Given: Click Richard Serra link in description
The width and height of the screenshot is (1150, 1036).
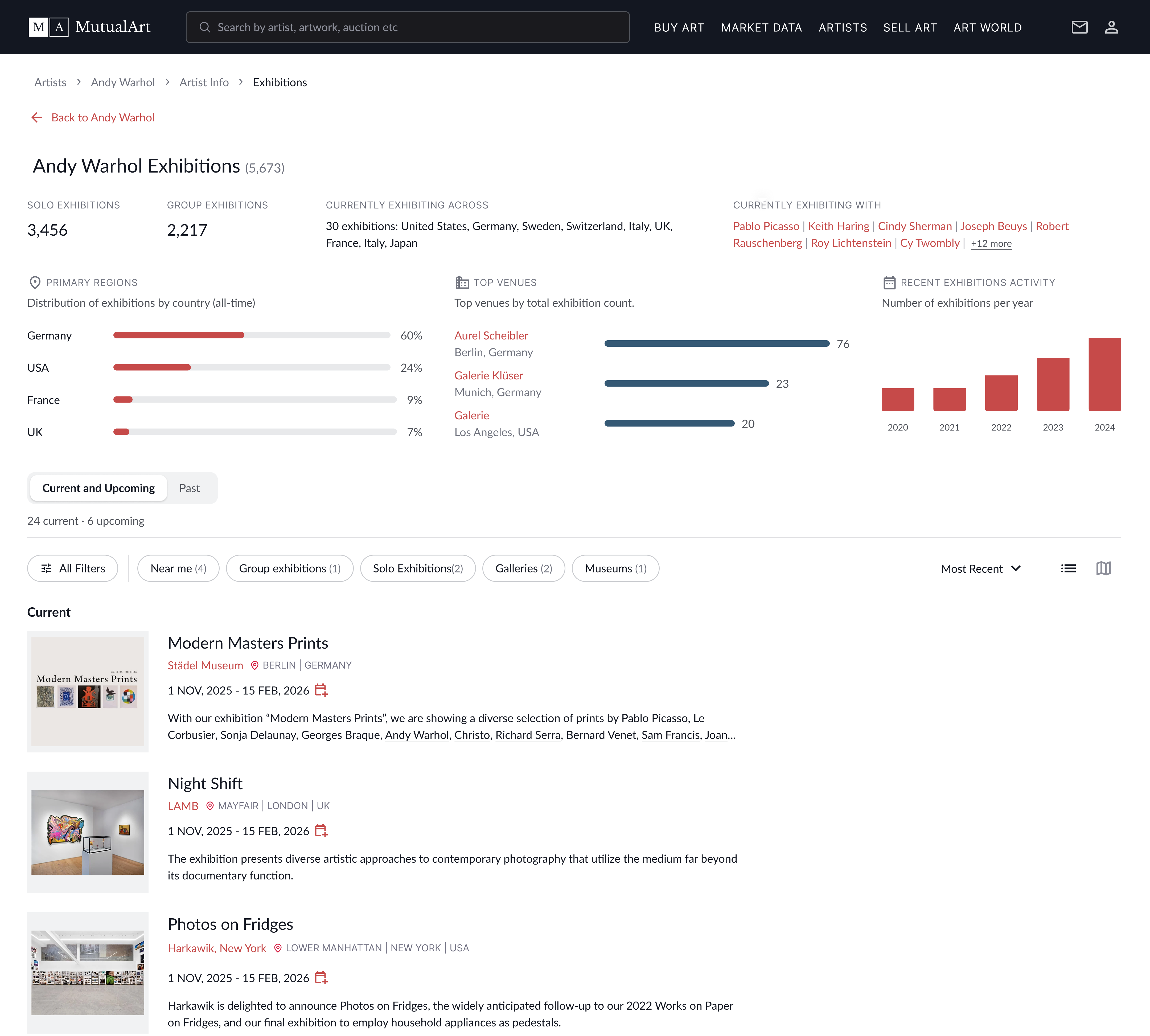Looking at the screenshot, I should coord(528,735).
